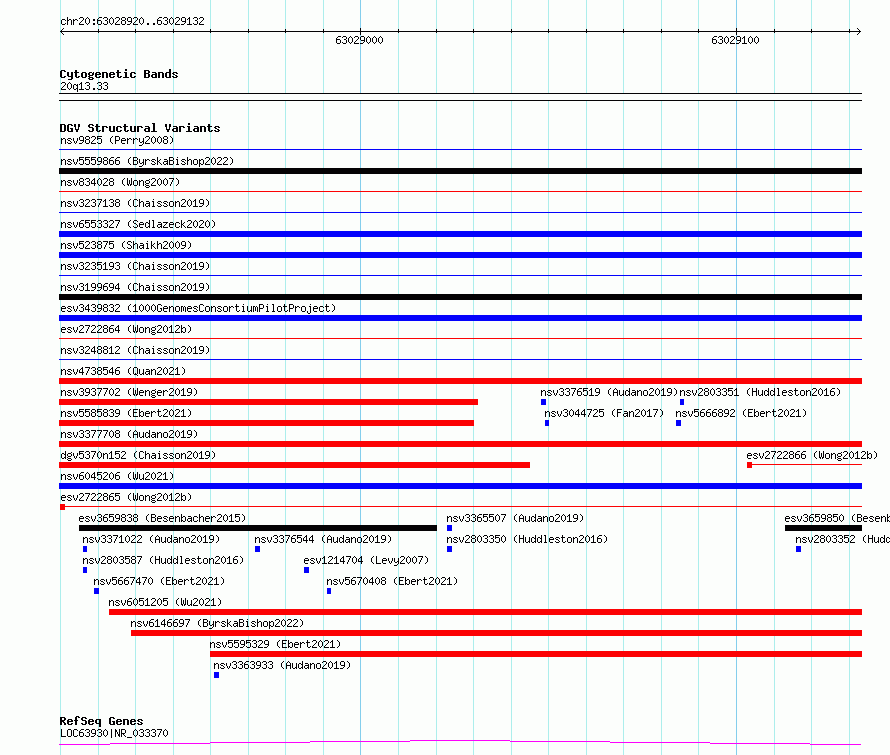Click the LOC63930|NR_033370 gene label
The width and height of the screenshot is (890, 755).
114,733
